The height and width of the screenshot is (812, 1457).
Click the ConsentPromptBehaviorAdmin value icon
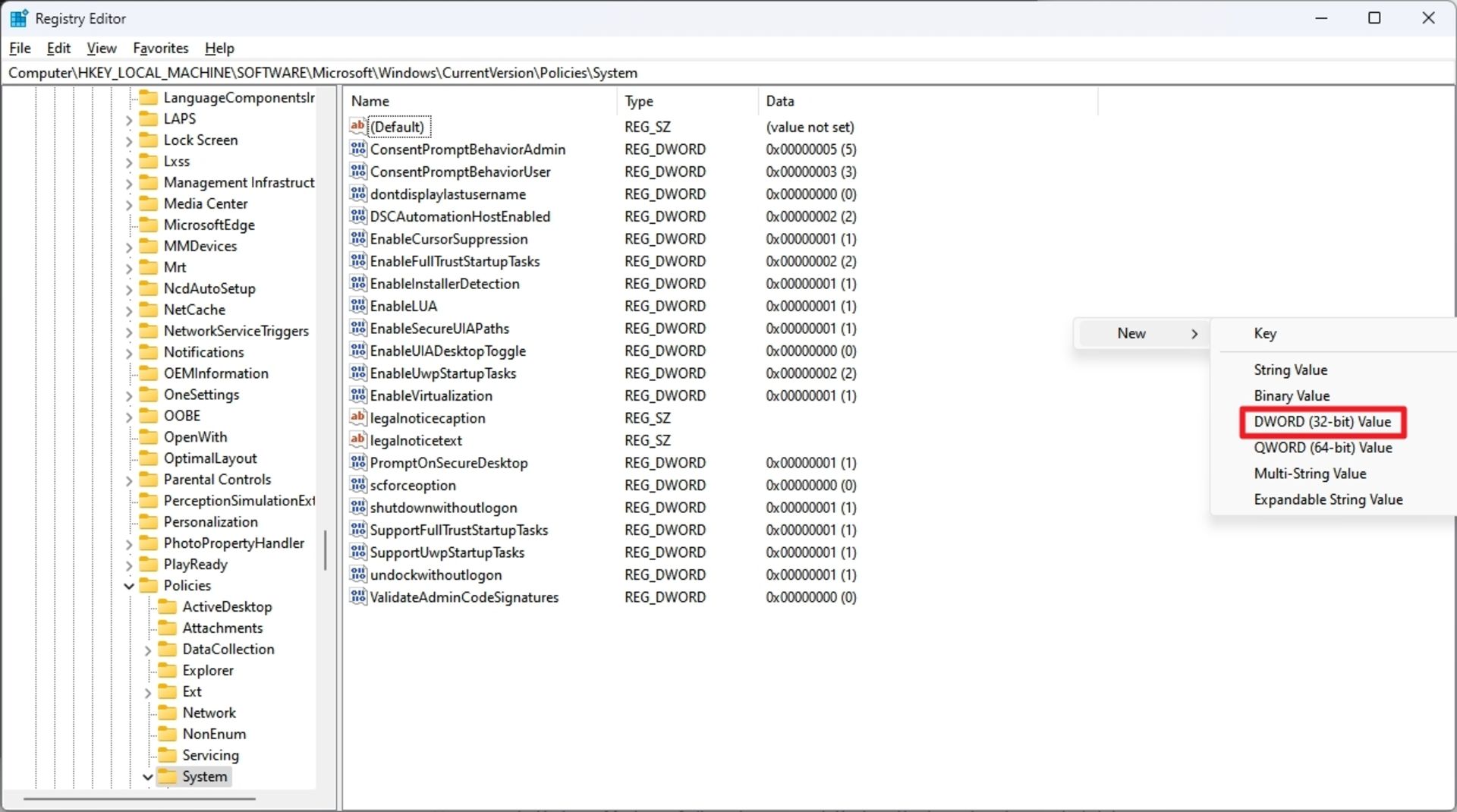[358, 149]
